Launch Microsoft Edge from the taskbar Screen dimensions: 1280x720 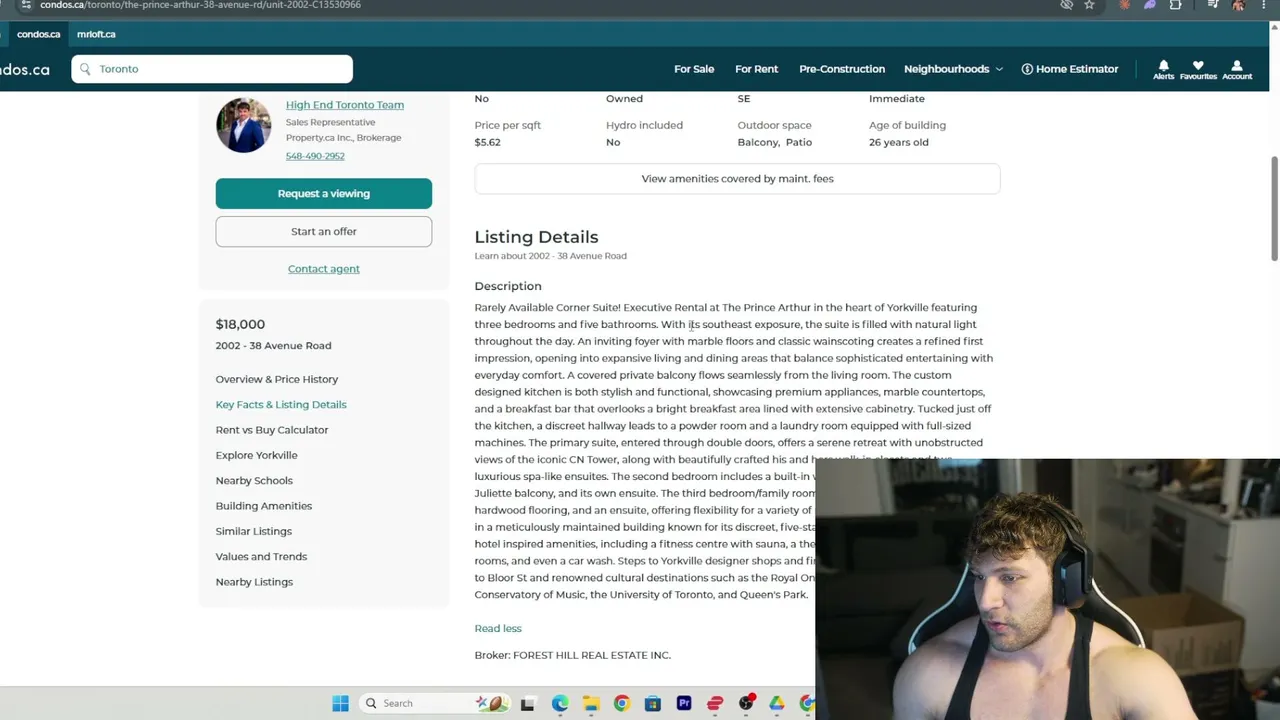[560, 703]
